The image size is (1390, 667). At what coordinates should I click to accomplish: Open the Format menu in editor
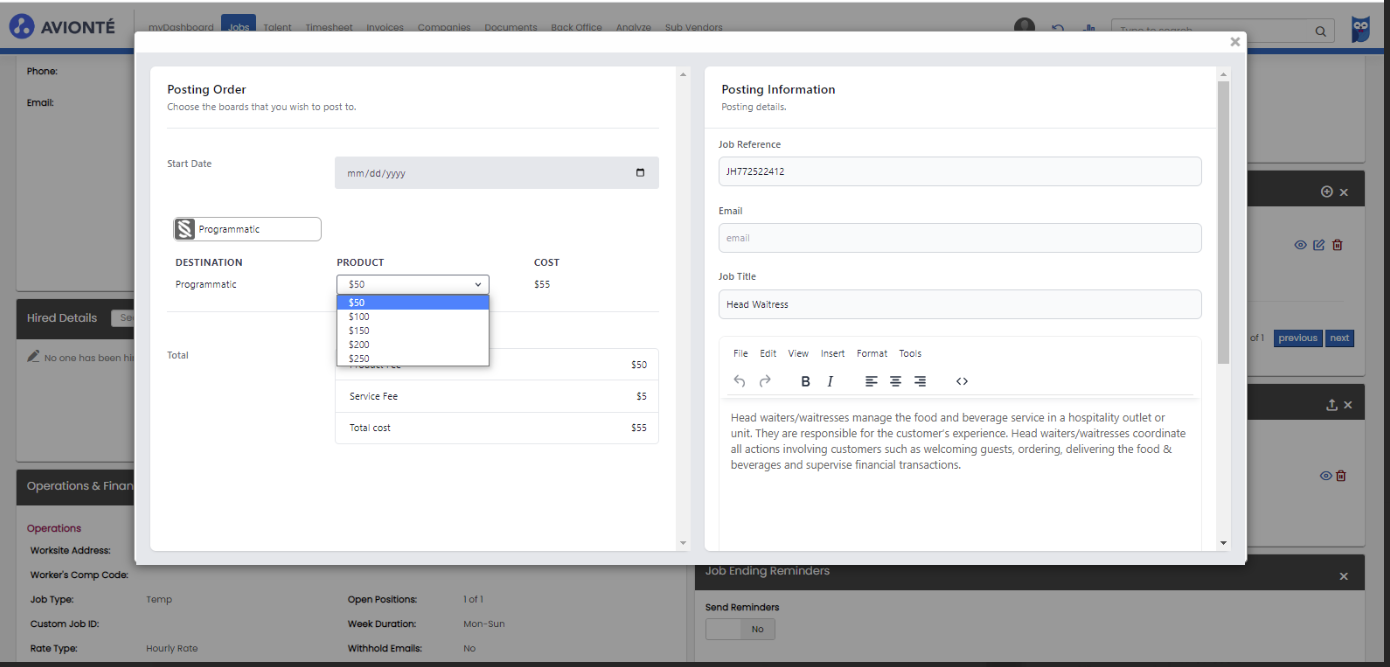[871, 353]
